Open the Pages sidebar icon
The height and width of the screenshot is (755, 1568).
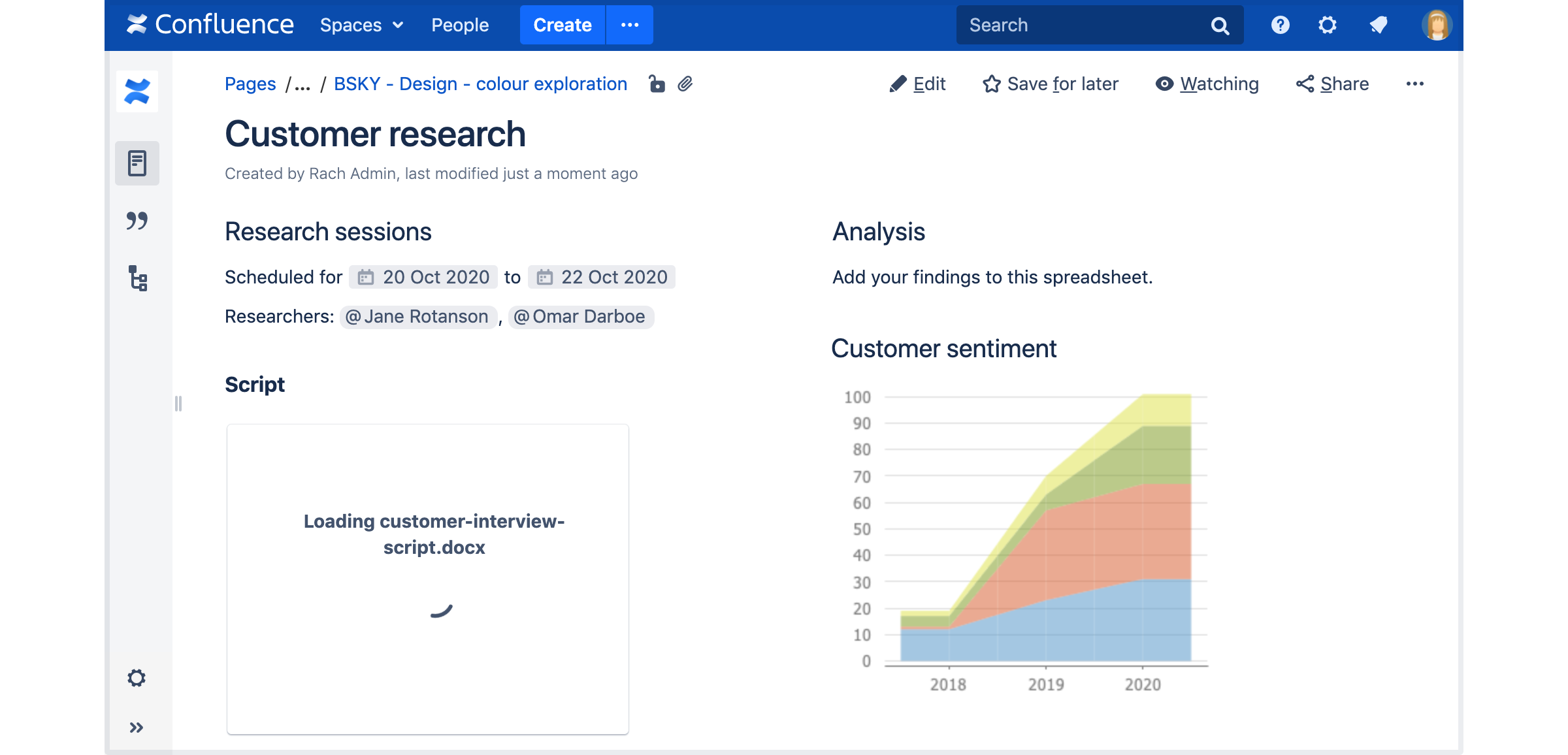[137, 163]
